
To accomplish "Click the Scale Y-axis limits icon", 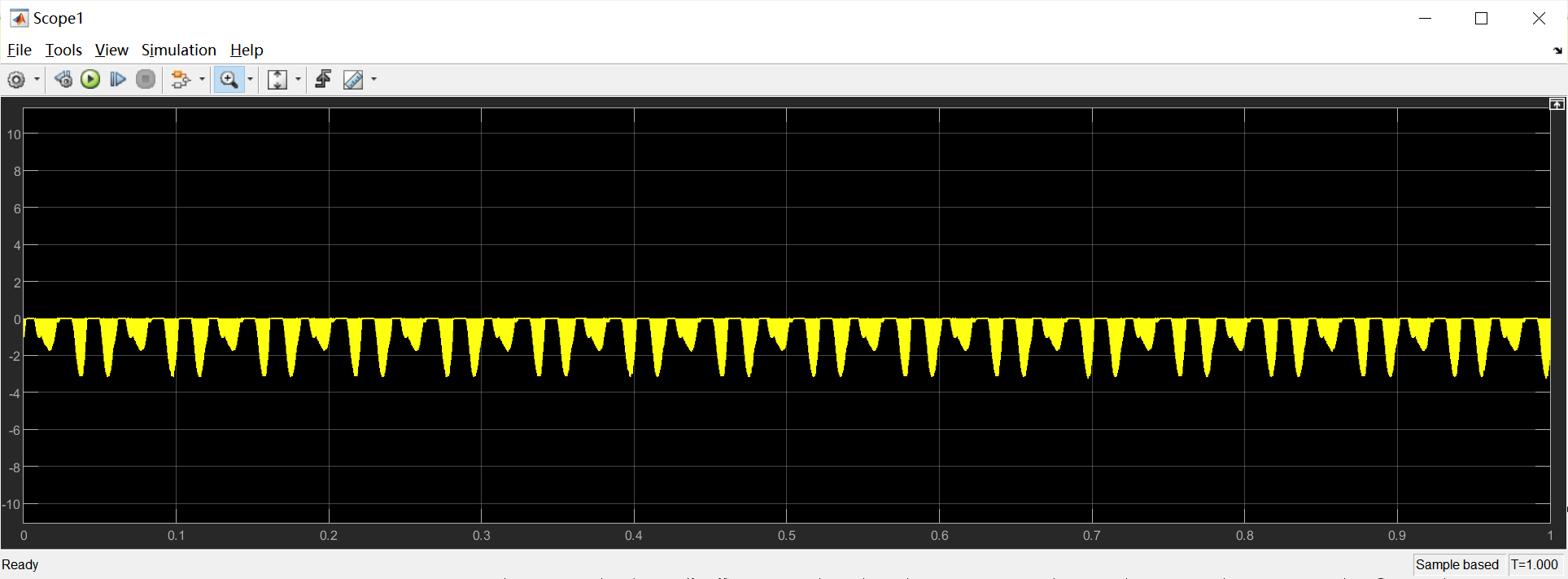I will pos(277,80).
